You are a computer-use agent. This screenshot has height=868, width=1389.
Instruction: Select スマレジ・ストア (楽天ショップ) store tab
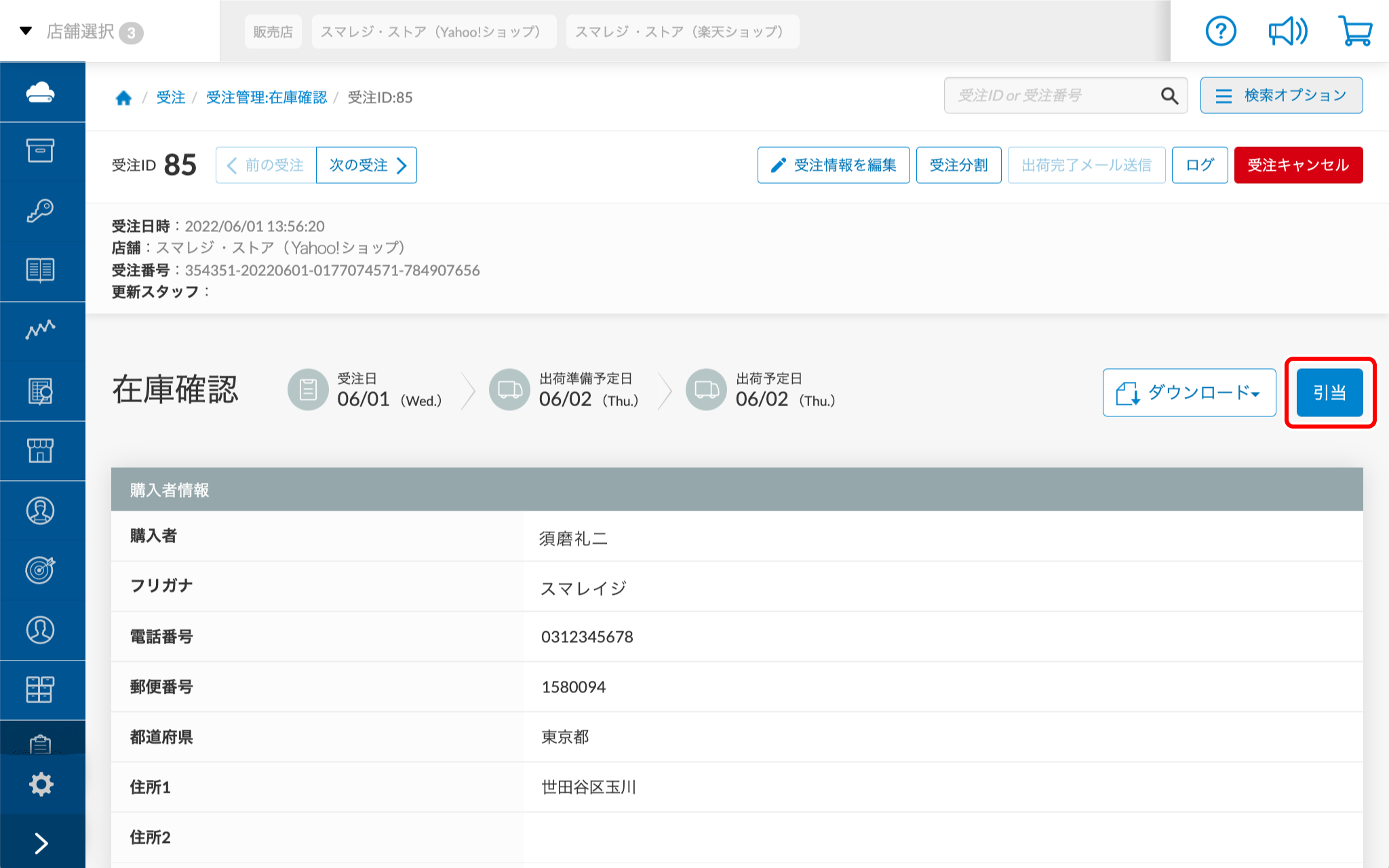point(682,32)
